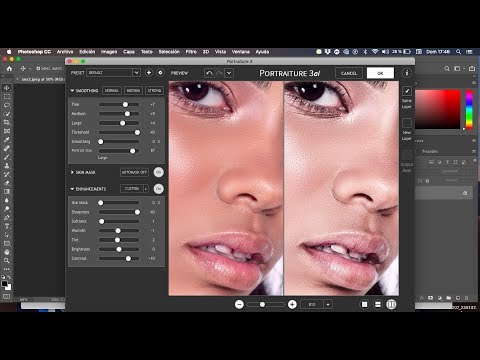Image resolution: width=480 pixels, height=360 pixels.
Task: Select the History Brush tool
Action: pyautogui.click(x=6, y=174)
